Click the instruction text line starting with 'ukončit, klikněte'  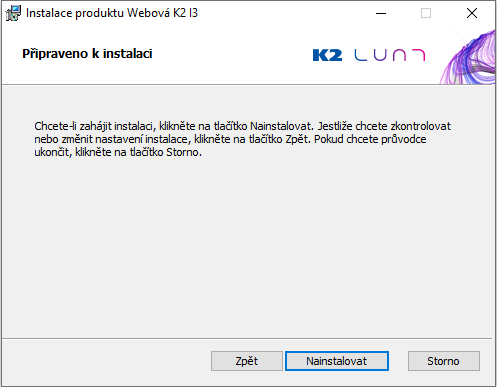118,152
